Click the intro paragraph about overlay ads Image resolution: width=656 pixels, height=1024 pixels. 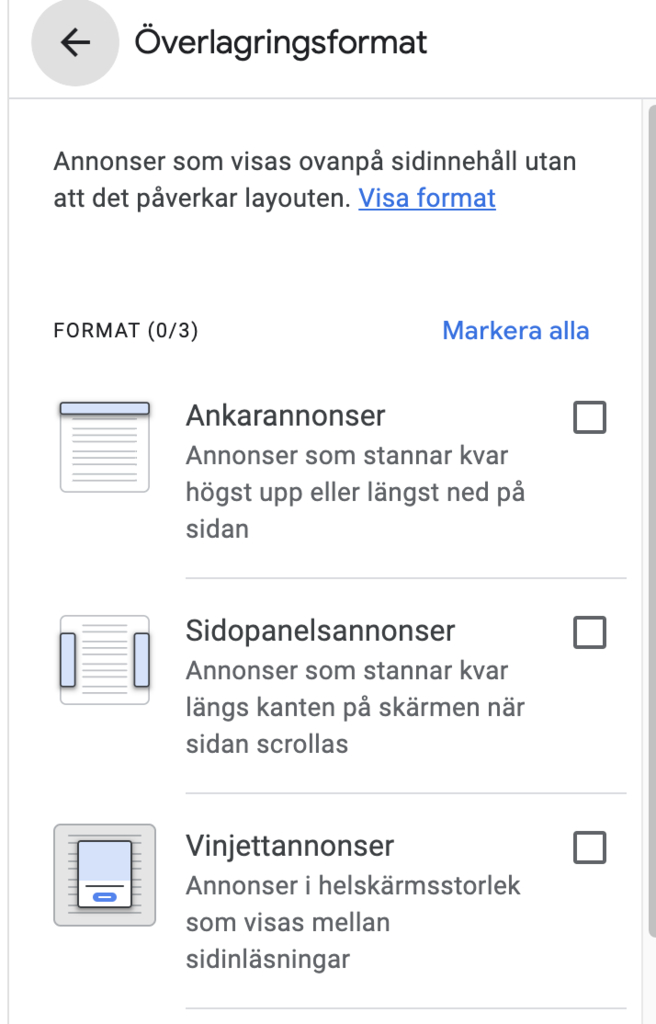pyautogui.click(x=314, y=179)
